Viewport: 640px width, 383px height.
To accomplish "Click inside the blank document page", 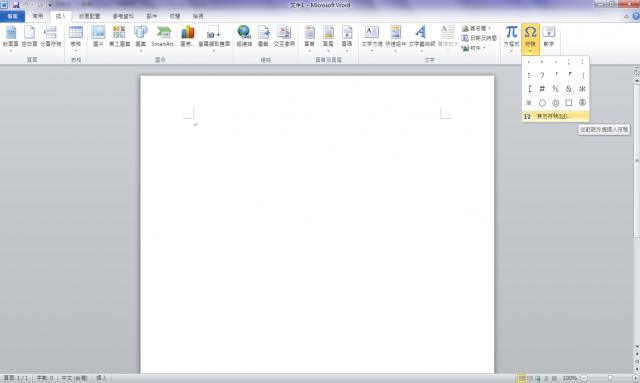I will point(317,225).
